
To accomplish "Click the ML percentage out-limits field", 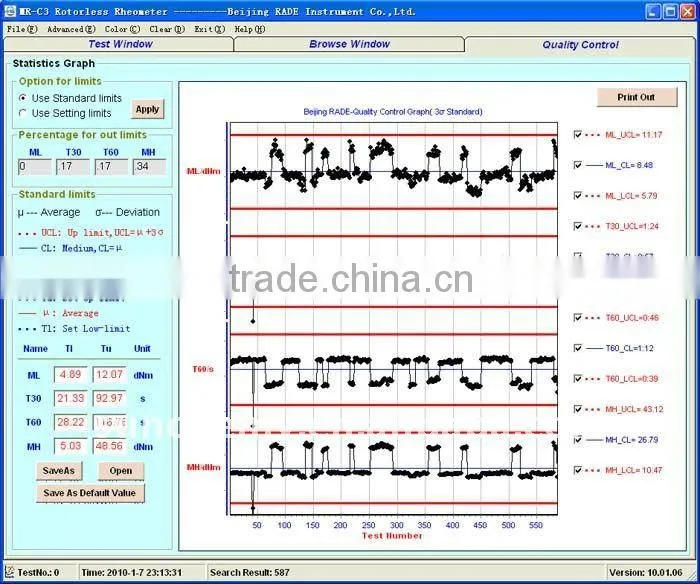I will (x=34, y=167).
